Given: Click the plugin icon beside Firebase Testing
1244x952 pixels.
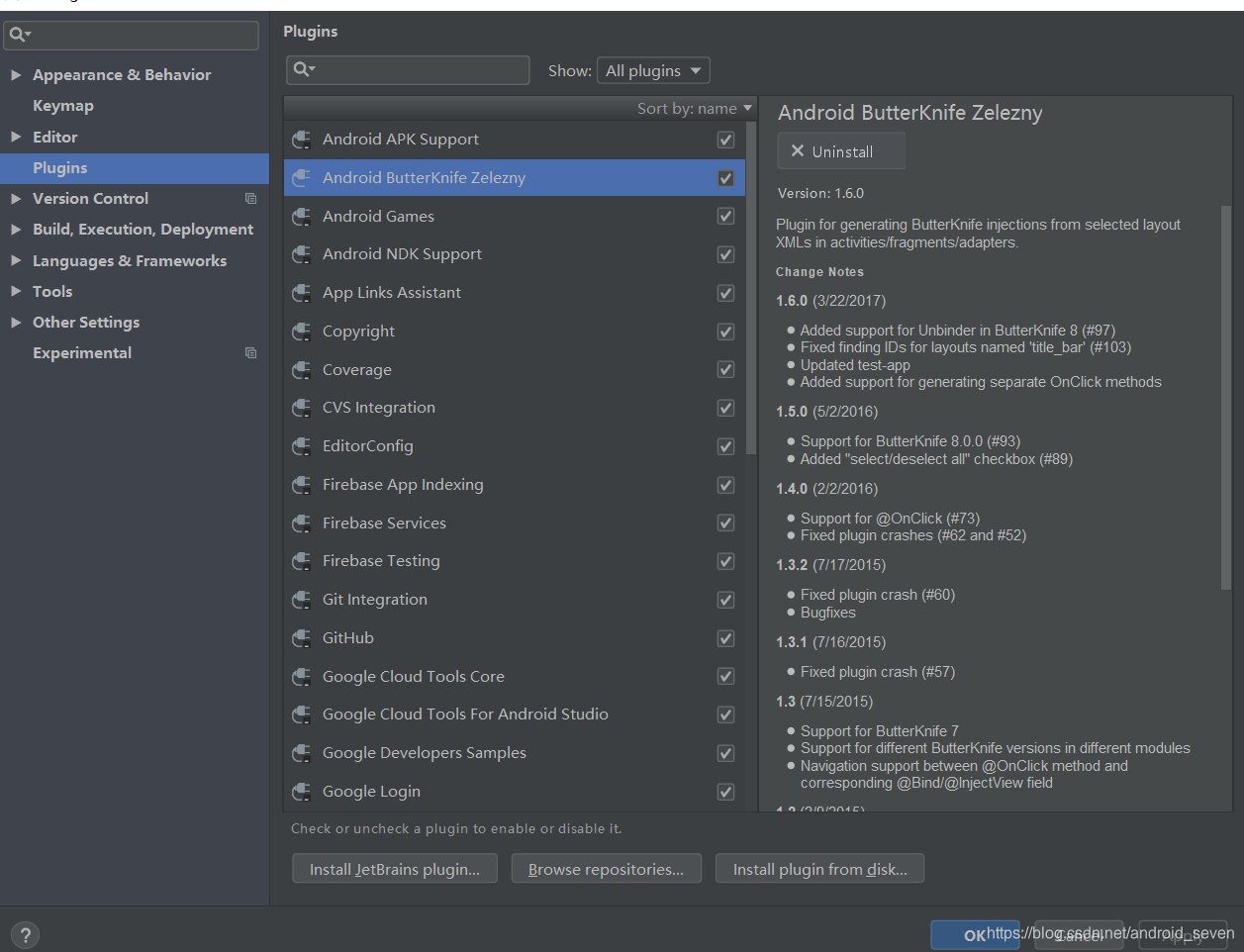Looking at the screenshot, I should click(x=302, y=561).
